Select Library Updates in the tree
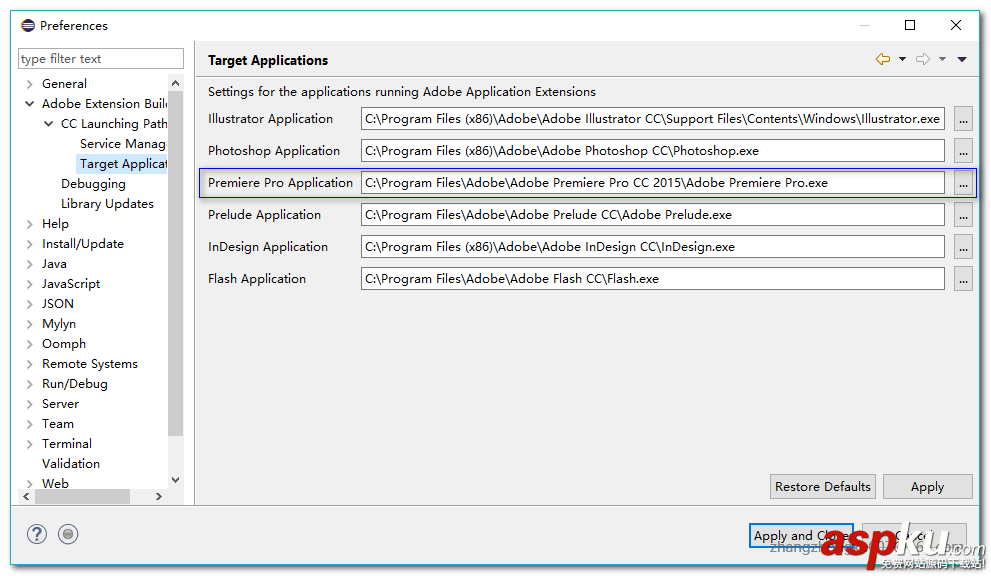This screenshot has width=991, height=576. pos(107,204)
